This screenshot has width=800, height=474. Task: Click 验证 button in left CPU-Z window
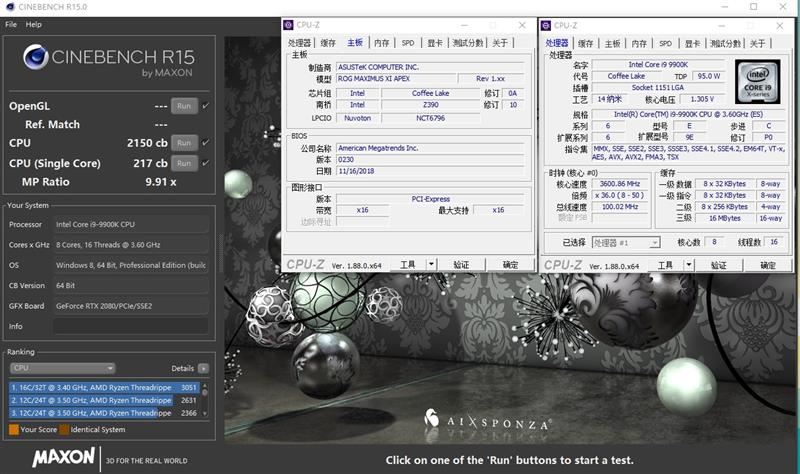click(x=461, y=264)
